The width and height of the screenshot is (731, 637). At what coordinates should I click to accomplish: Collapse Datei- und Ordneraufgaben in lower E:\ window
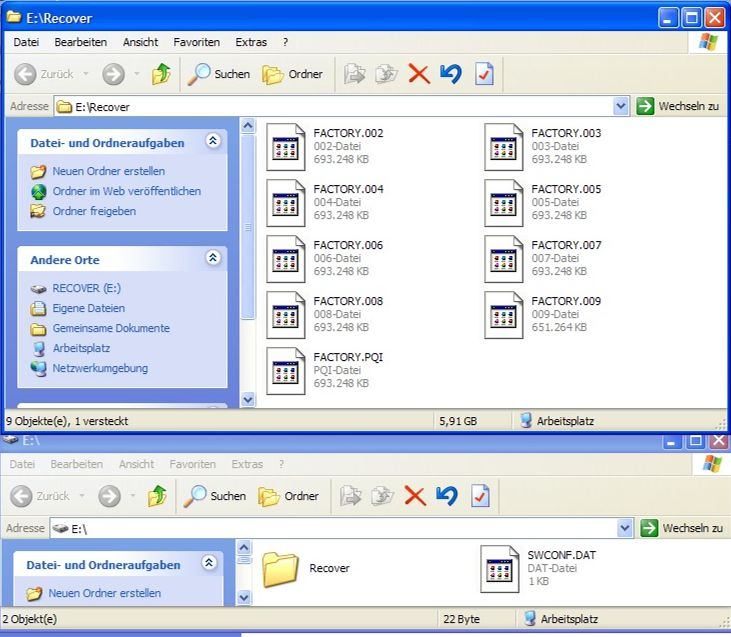point(209,562)
